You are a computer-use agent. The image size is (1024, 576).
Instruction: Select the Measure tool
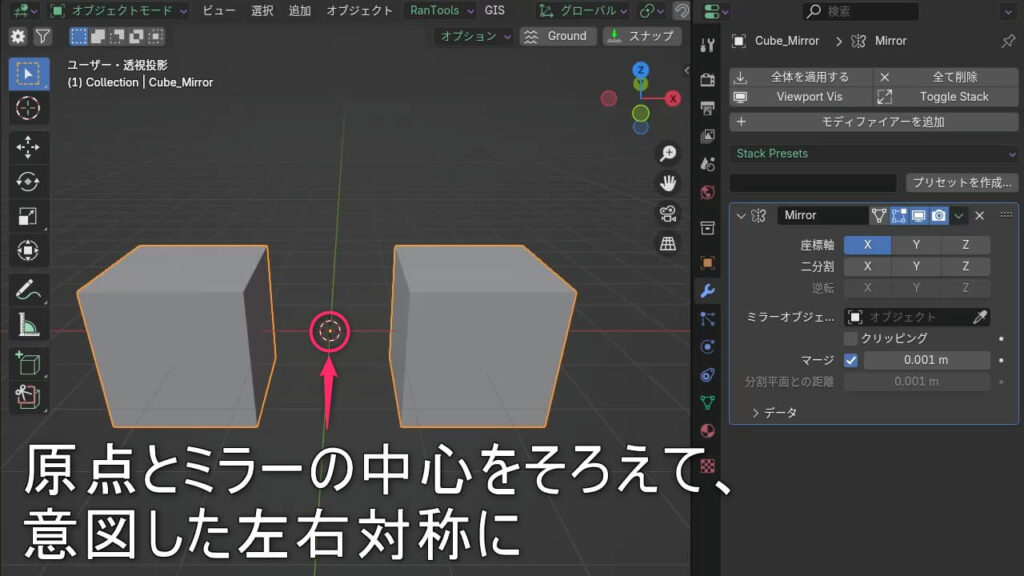[x=28, y=325]
